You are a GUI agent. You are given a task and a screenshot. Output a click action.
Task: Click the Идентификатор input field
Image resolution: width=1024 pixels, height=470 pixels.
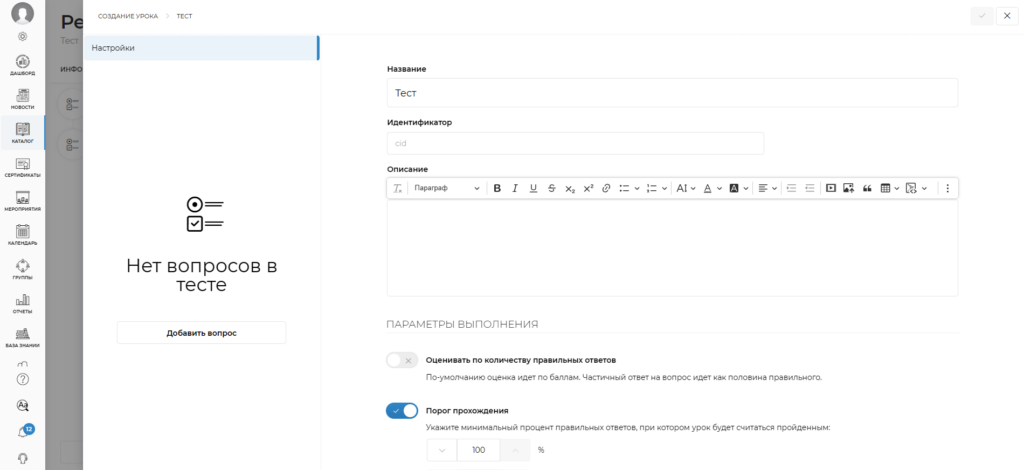(575, 144)
